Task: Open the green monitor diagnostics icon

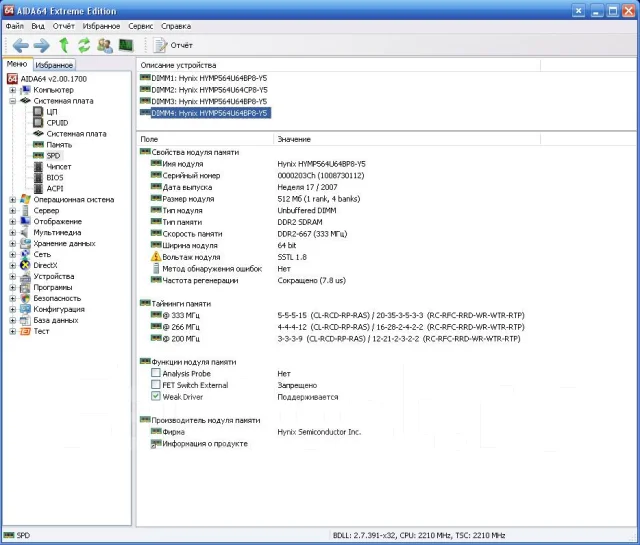Action: coord(126,45)
